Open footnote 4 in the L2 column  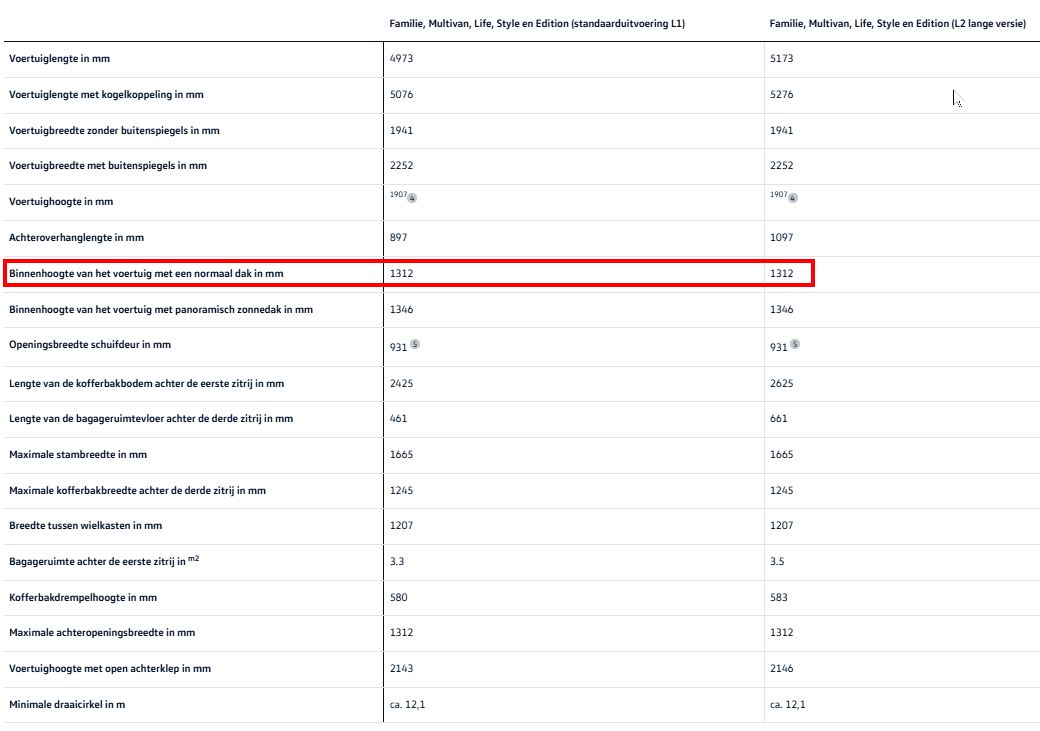[793, 198]
